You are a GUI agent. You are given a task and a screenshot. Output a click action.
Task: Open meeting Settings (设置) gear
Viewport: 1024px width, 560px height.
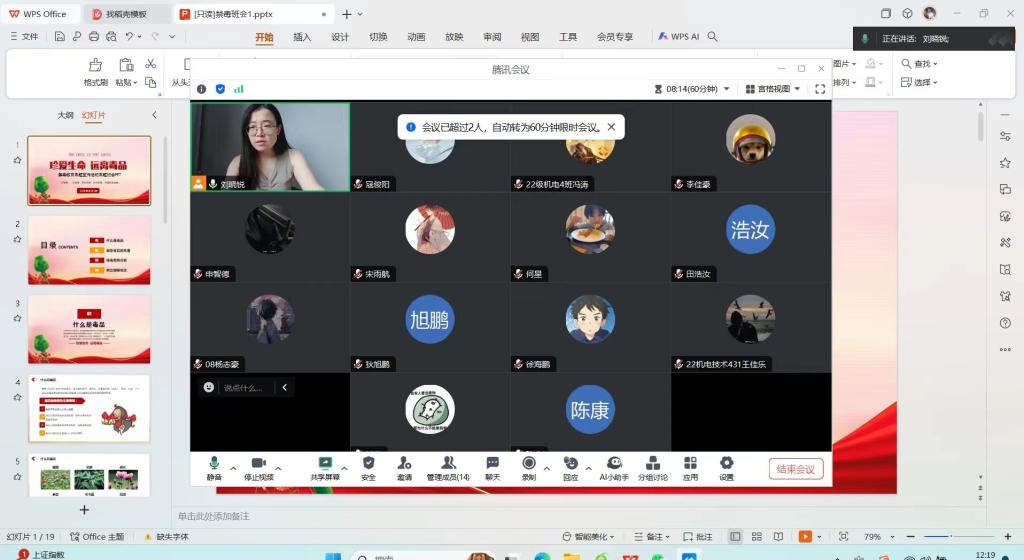click(726, 467)
